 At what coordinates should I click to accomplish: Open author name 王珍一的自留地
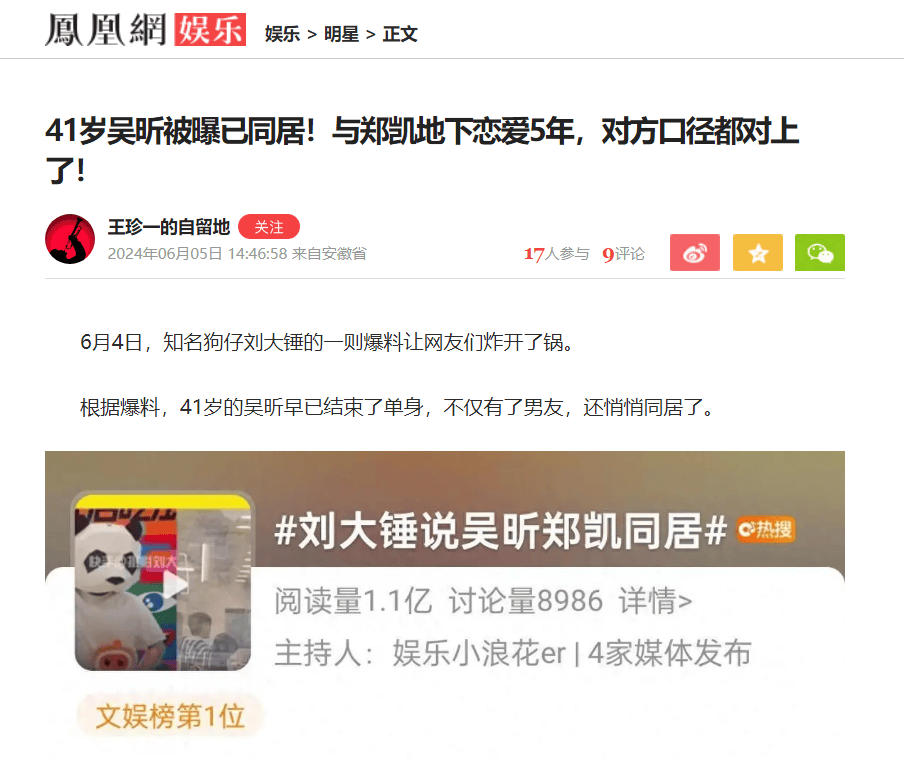pos(169,227)
